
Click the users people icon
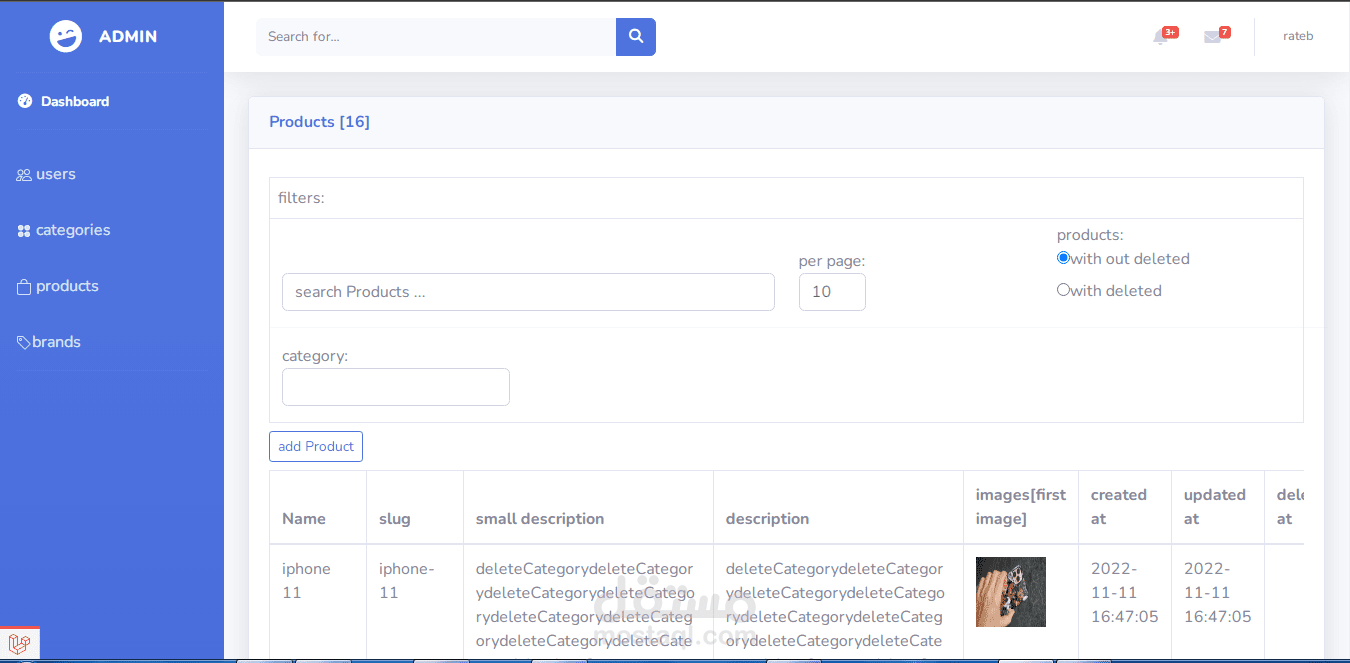(24, 175)
